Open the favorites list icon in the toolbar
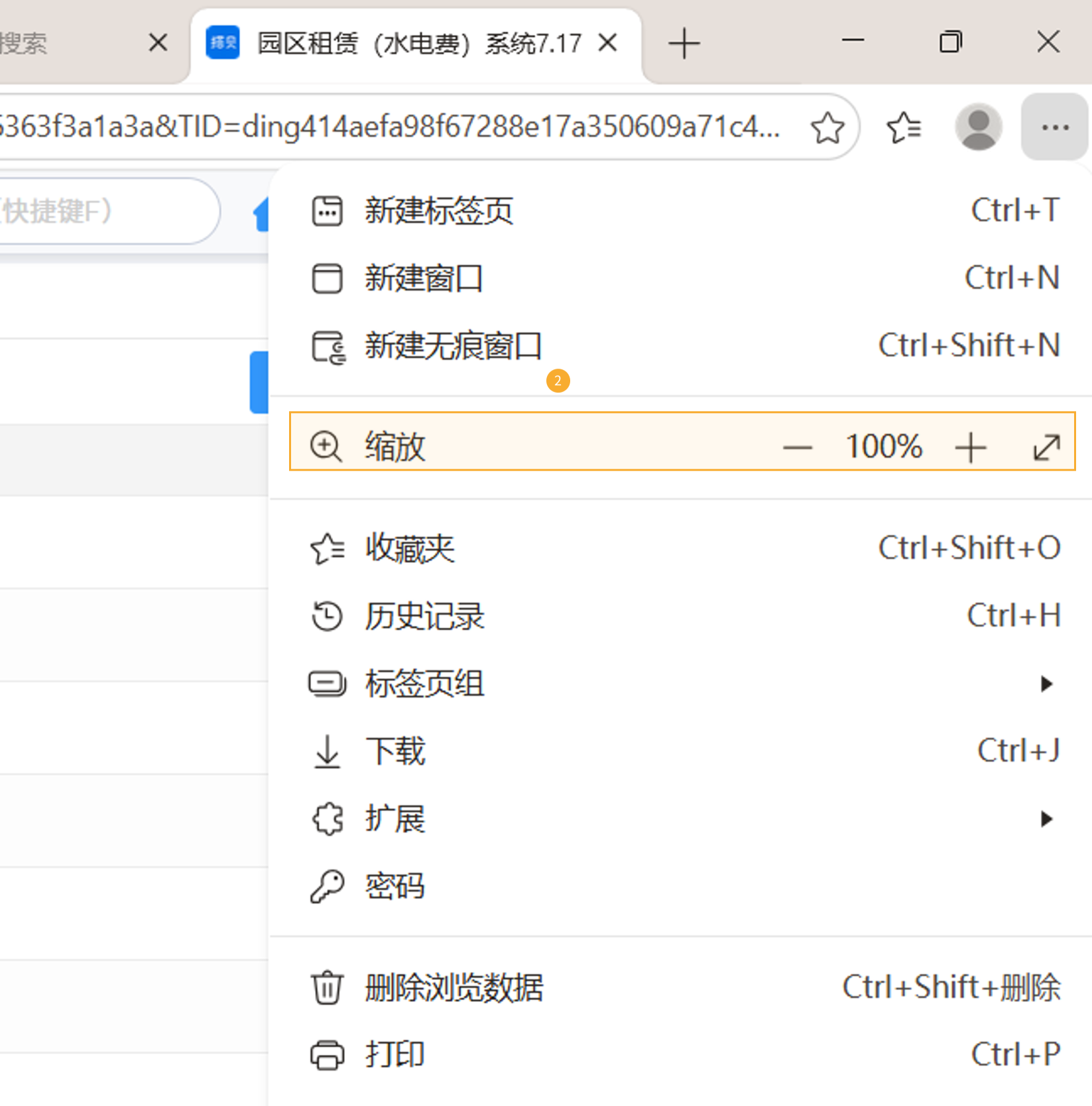Screen dimensions: 1092x1106 point(904,127)
